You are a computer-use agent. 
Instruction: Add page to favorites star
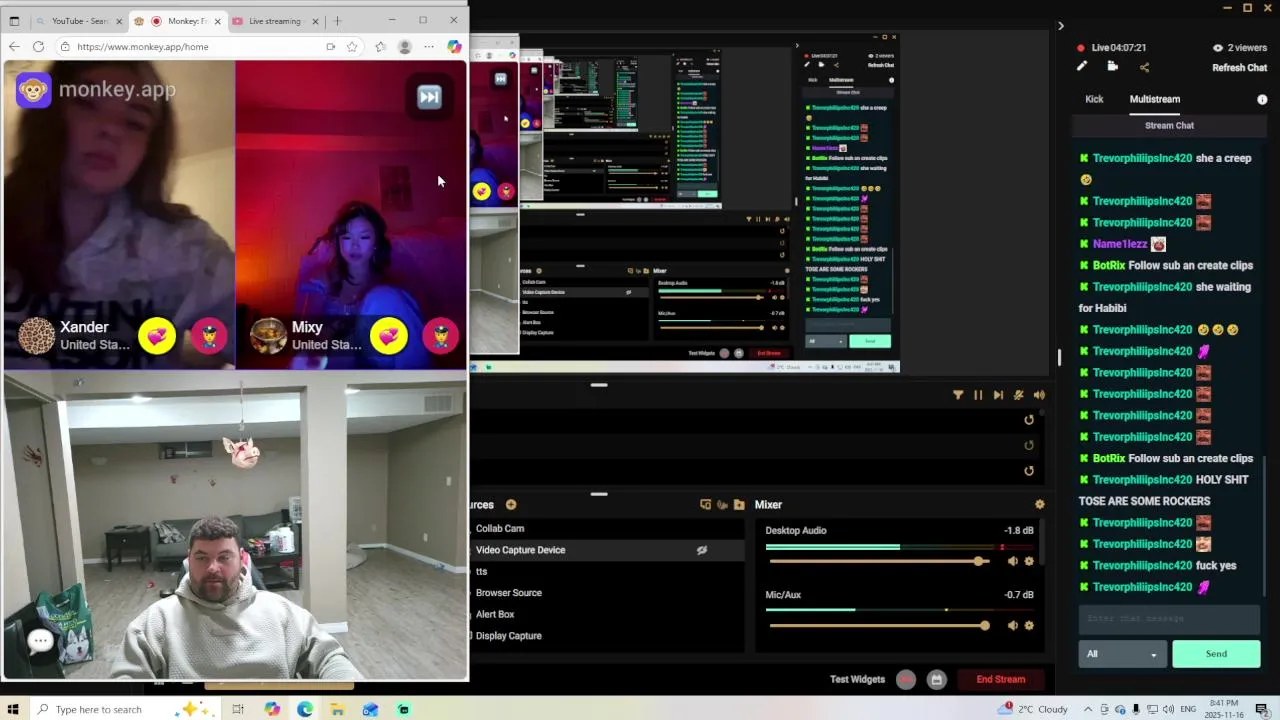pyautogui.click(x=352, y=46)
